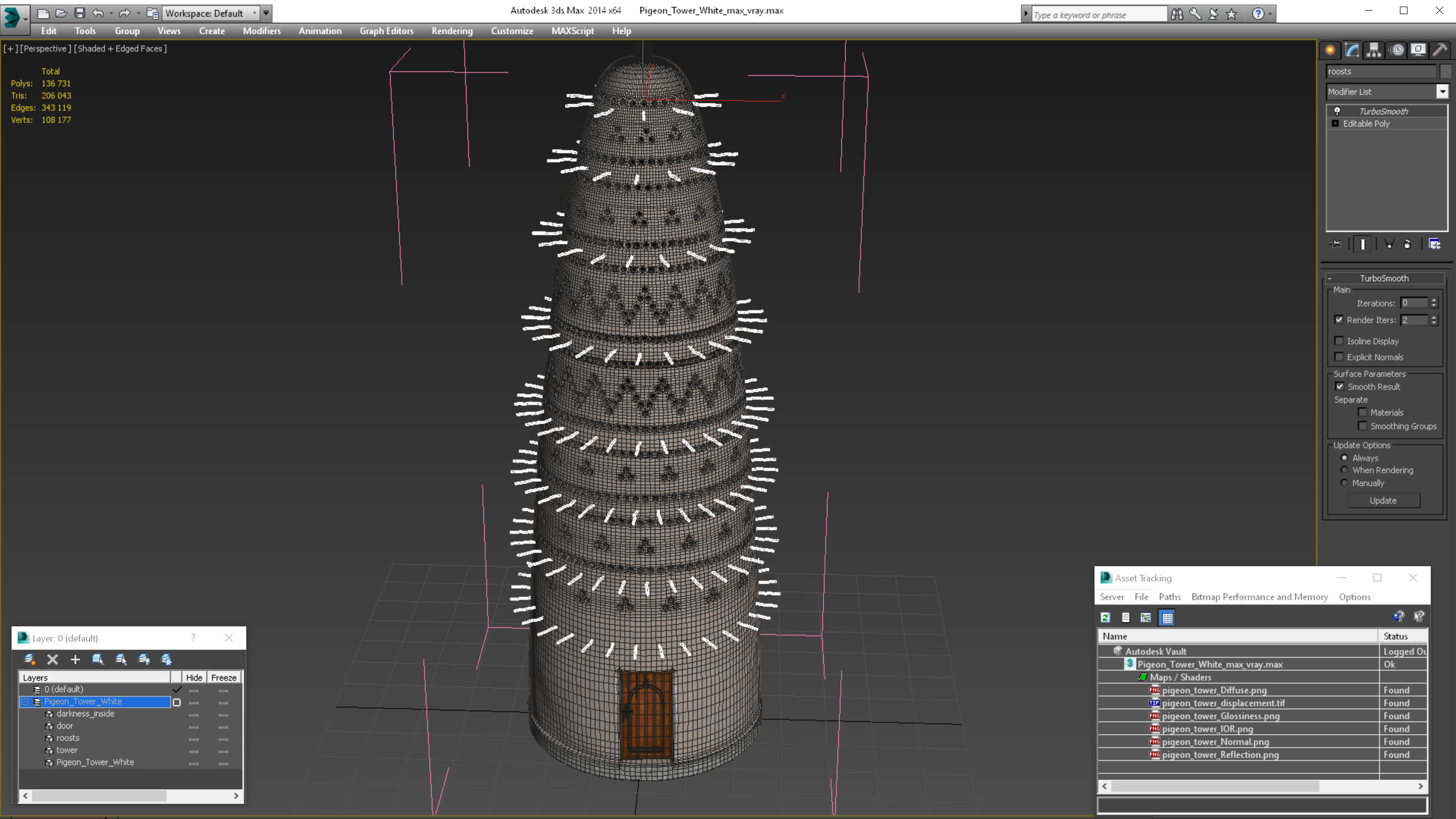This screenshot has height=819, width=1456.
Task: Click table view icon in Asset Tracking
Action: pyautogui.click(x=1167, y=617)
